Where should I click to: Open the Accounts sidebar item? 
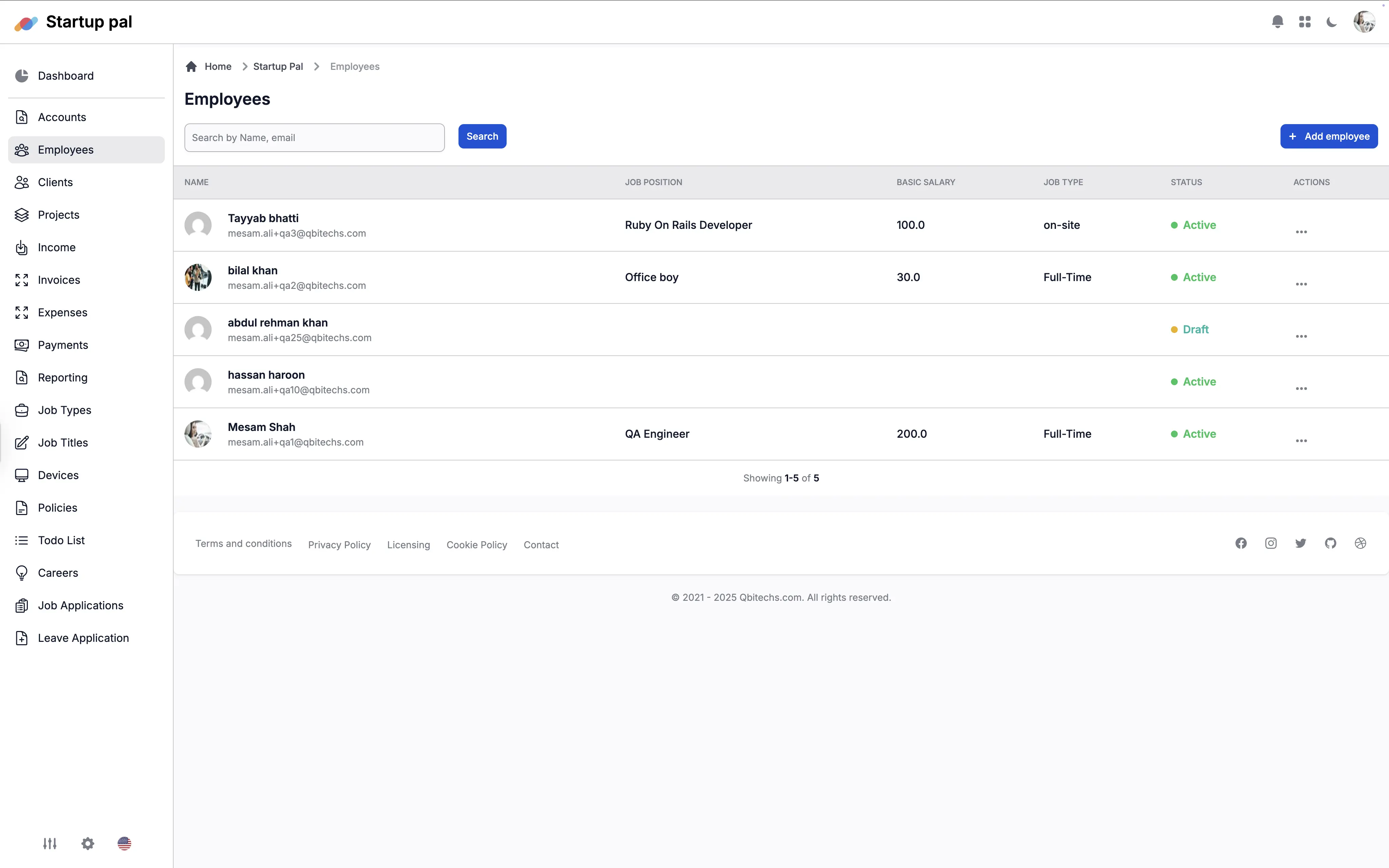coord(86,117)
